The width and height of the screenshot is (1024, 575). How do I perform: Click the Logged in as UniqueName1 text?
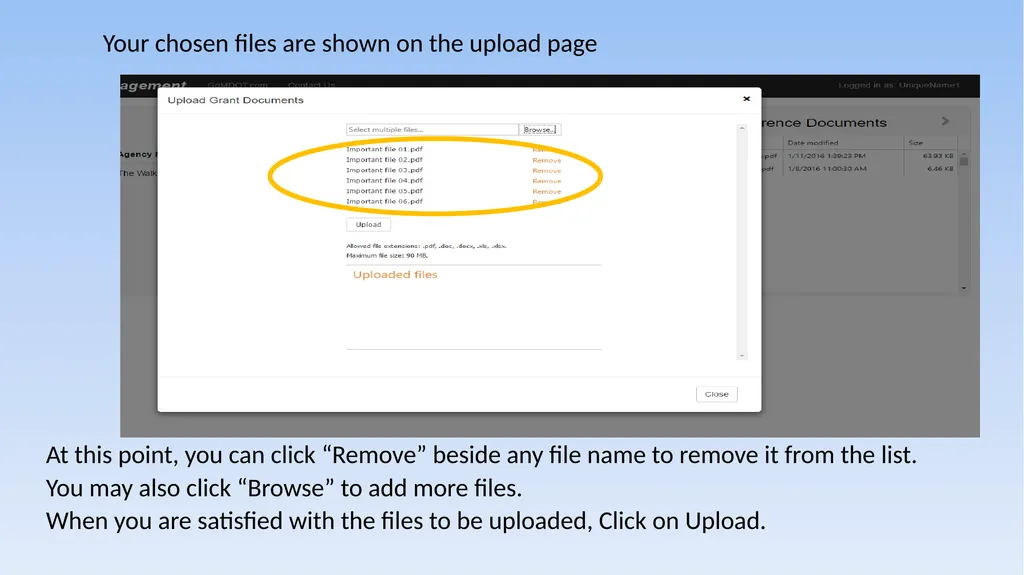tap(899, 85)
